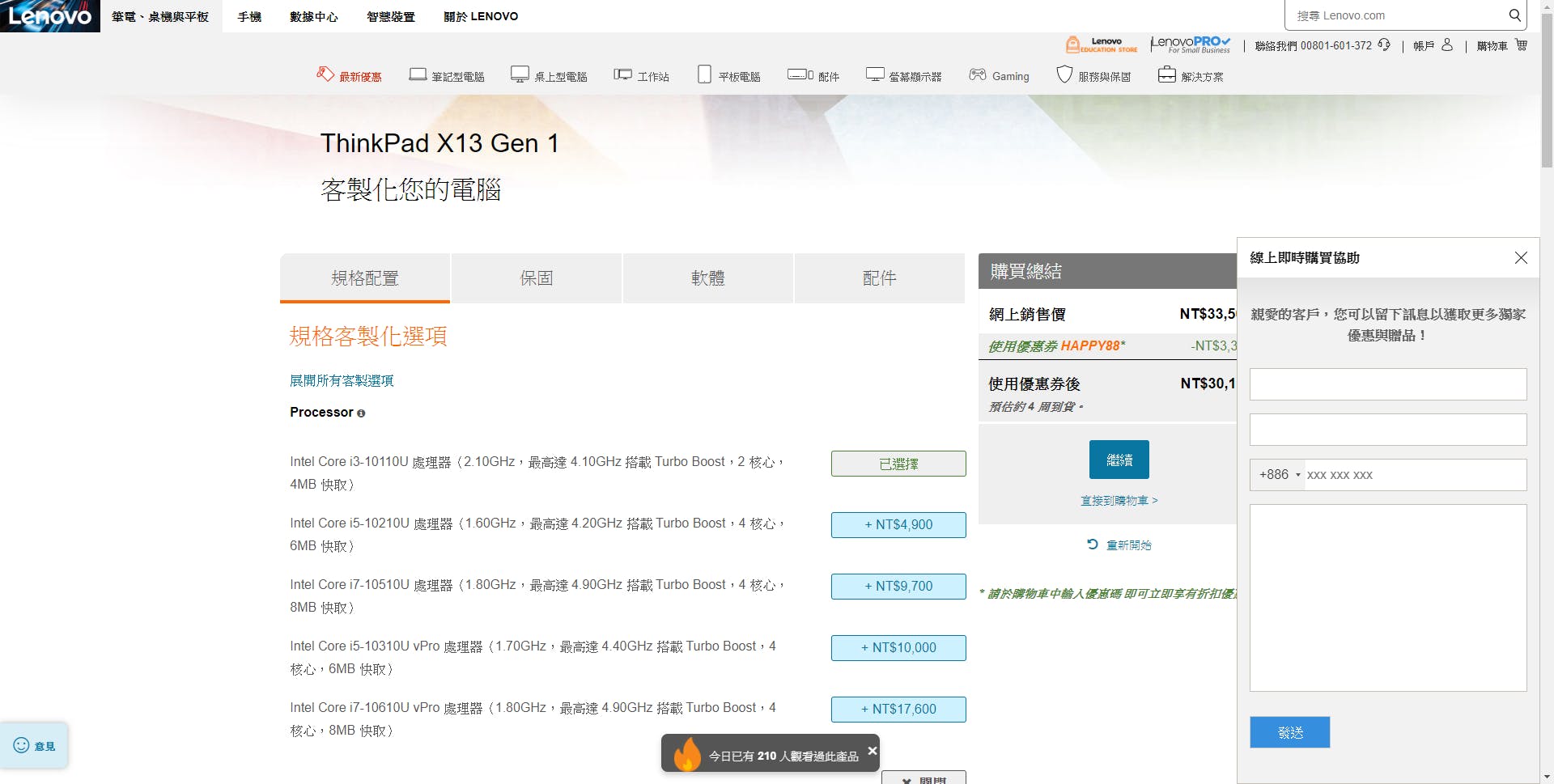1554x784 pixels.
Task: Click the search magnifier icon
Action: (x=1514, y=15)
